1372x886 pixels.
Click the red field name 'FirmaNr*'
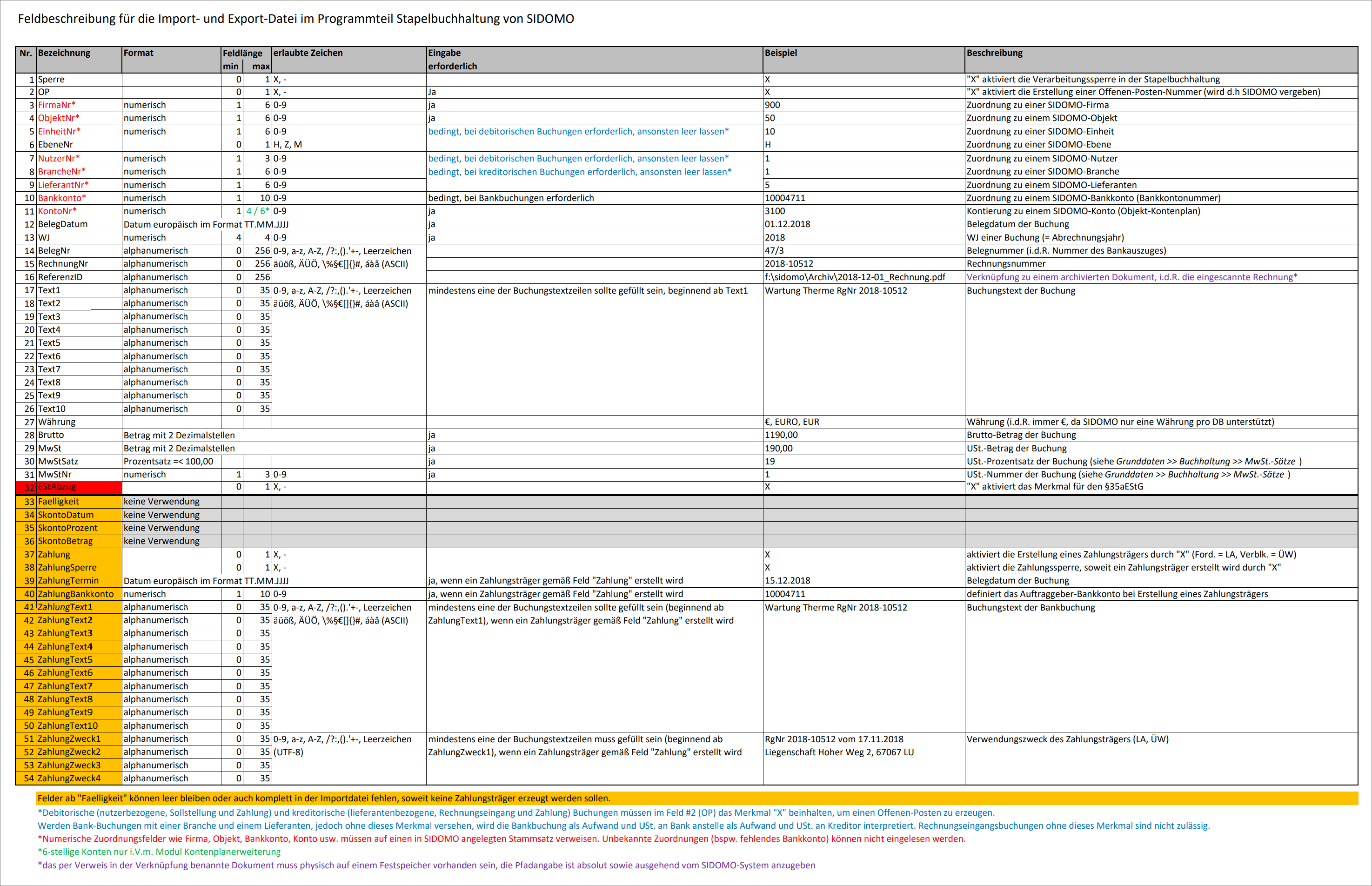point(56,105)
